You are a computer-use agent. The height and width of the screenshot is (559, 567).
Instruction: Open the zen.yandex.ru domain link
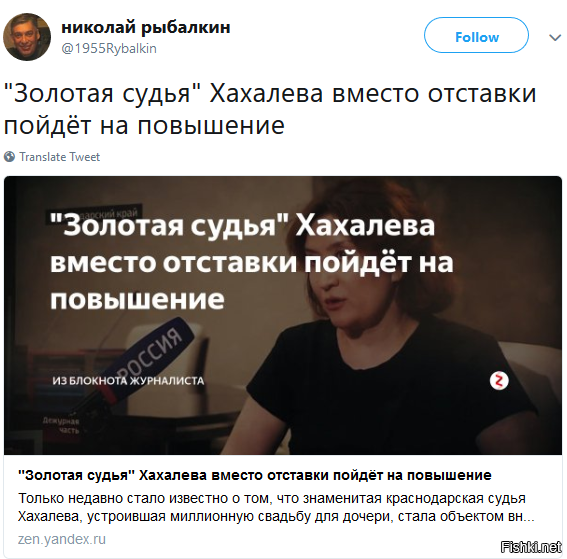pos(62,539)
